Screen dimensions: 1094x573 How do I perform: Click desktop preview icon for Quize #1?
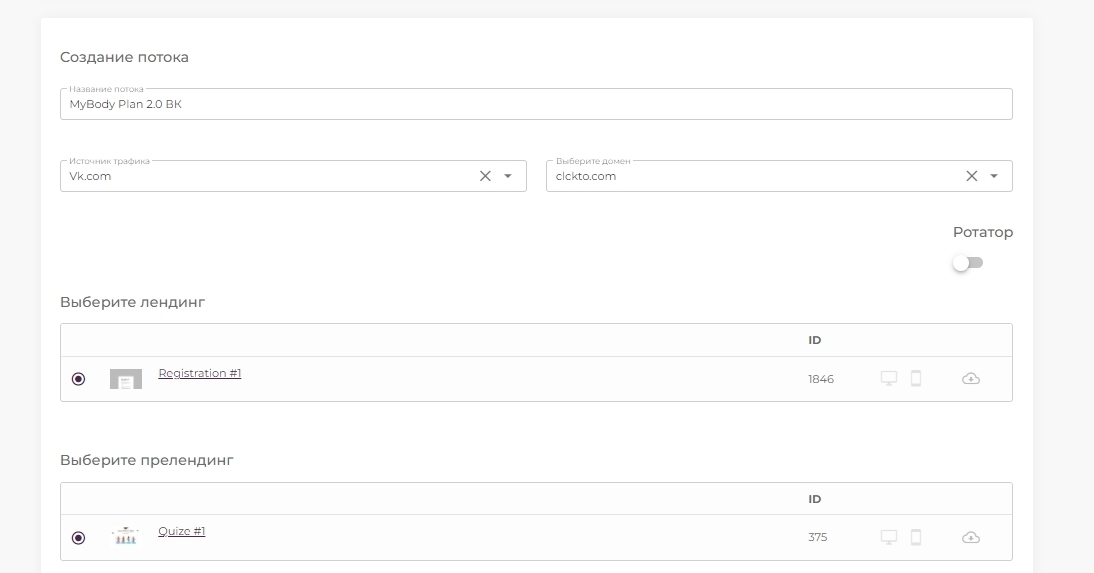pyautogui.click(x=888, y=537)
